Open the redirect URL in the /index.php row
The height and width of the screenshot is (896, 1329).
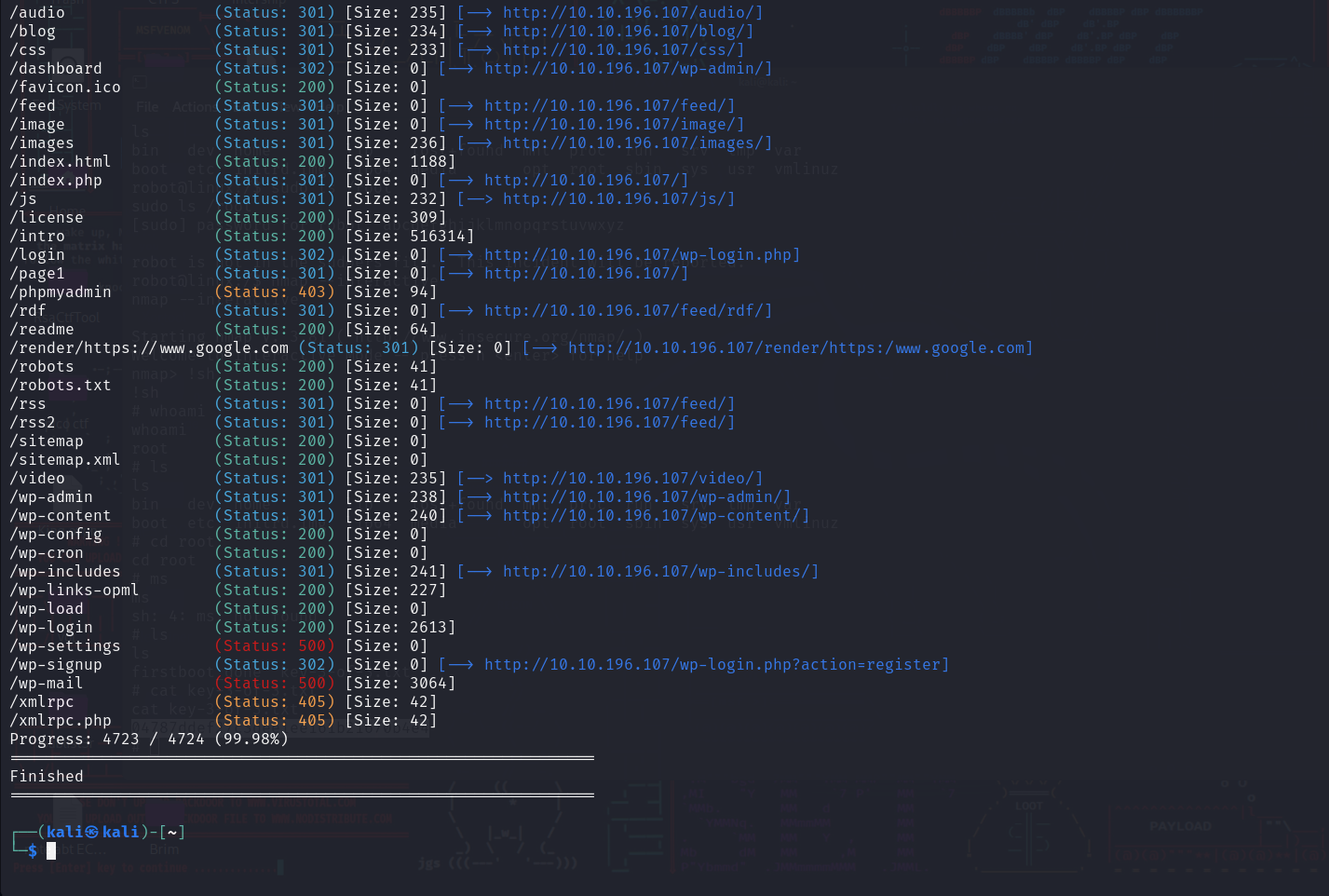click(x=582, y=180)
